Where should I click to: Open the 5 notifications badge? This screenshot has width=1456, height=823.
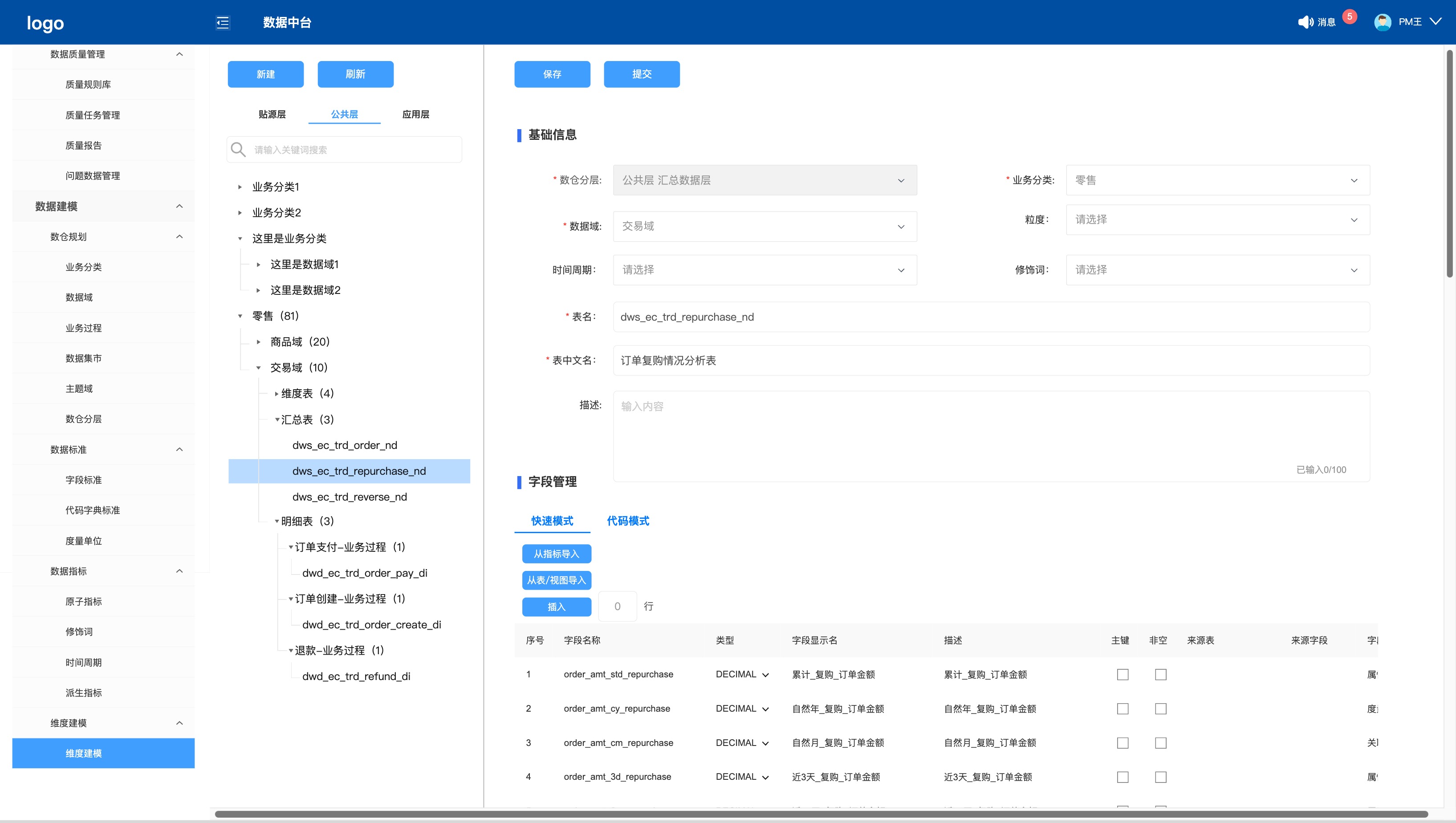(1349, 16)
